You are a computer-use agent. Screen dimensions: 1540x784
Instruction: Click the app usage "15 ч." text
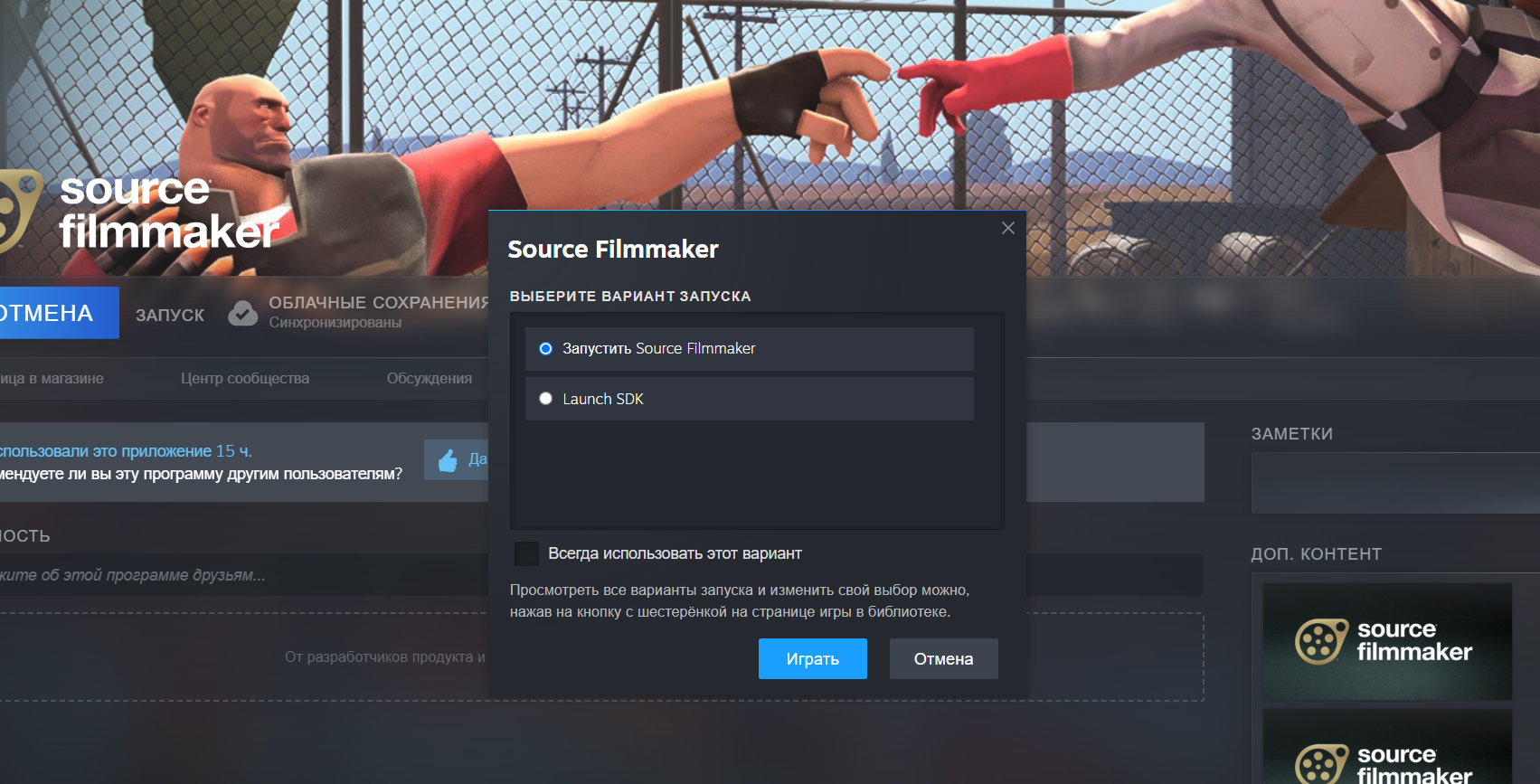[233, 451]
